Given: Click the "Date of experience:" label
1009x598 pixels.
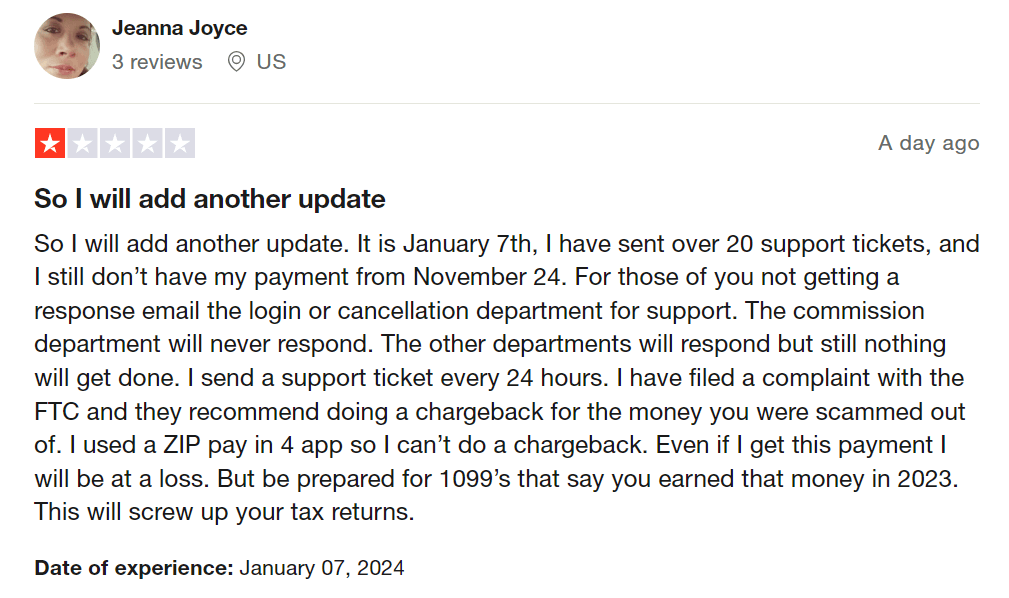Looking at the screenshot, I should 134,568.
